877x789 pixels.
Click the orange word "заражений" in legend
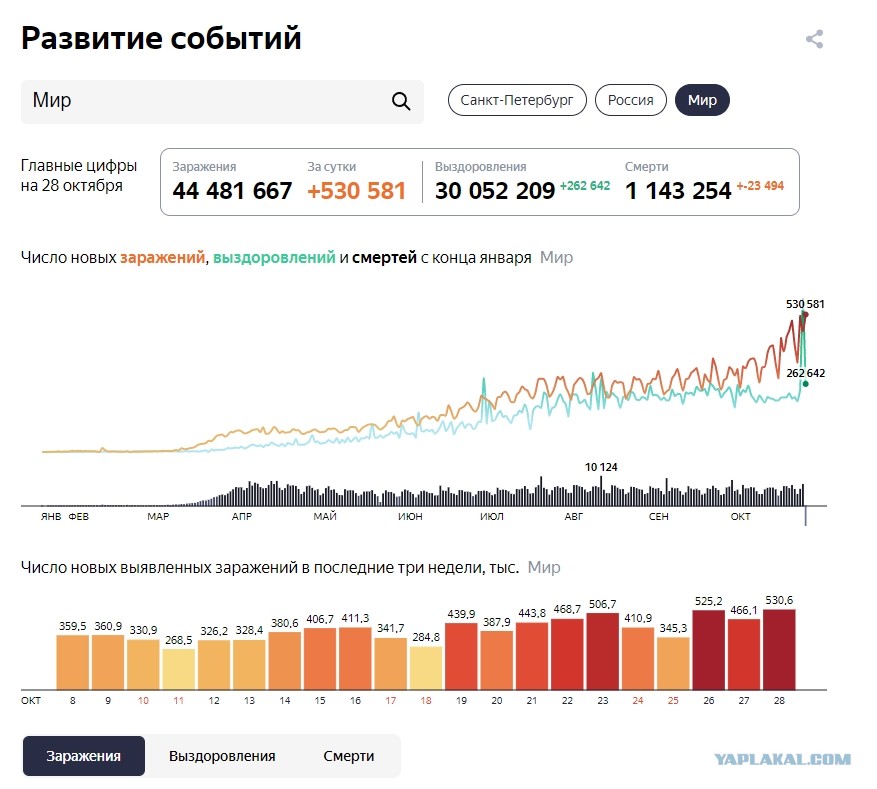162,258
